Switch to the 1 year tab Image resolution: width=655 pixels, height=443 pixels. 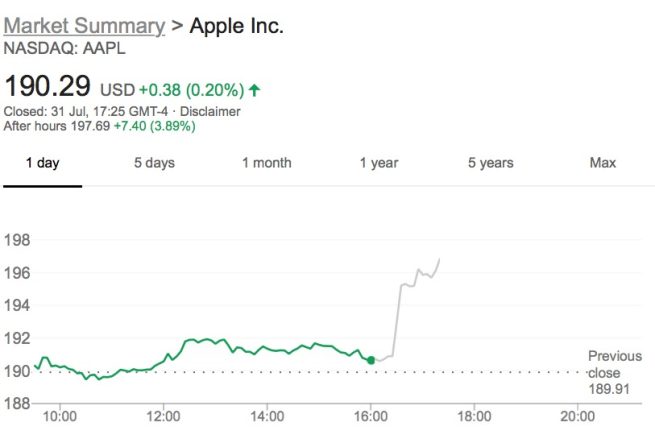(x=379, y=163)
